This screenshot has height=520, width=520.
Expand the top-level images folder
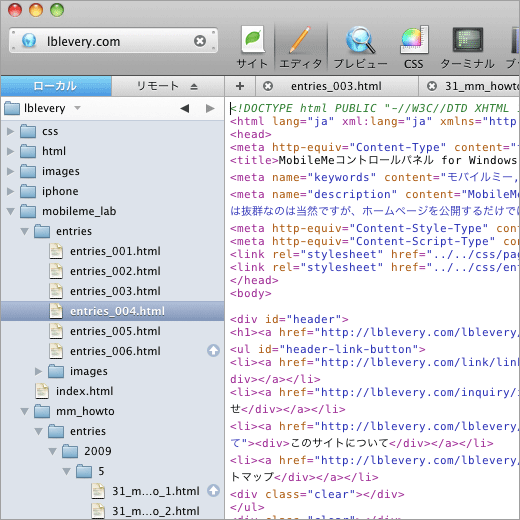11,171
